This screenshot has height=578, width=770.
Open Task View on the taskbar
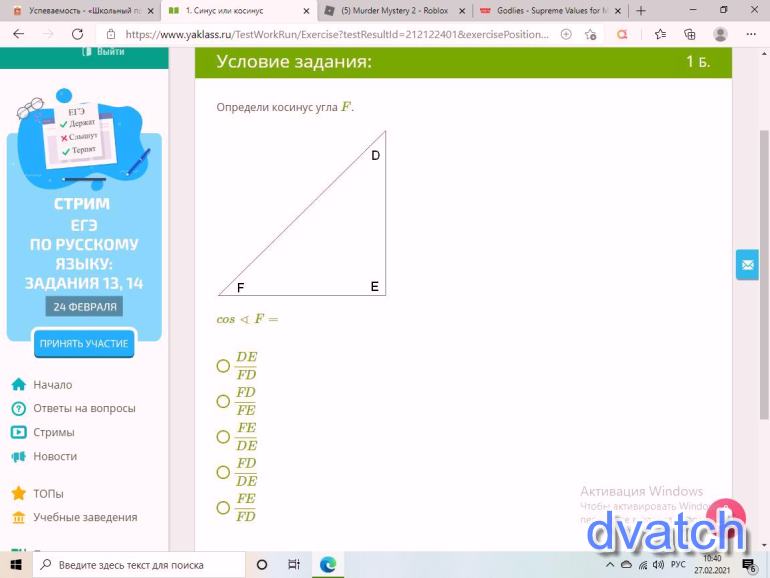tap(294, 564)
